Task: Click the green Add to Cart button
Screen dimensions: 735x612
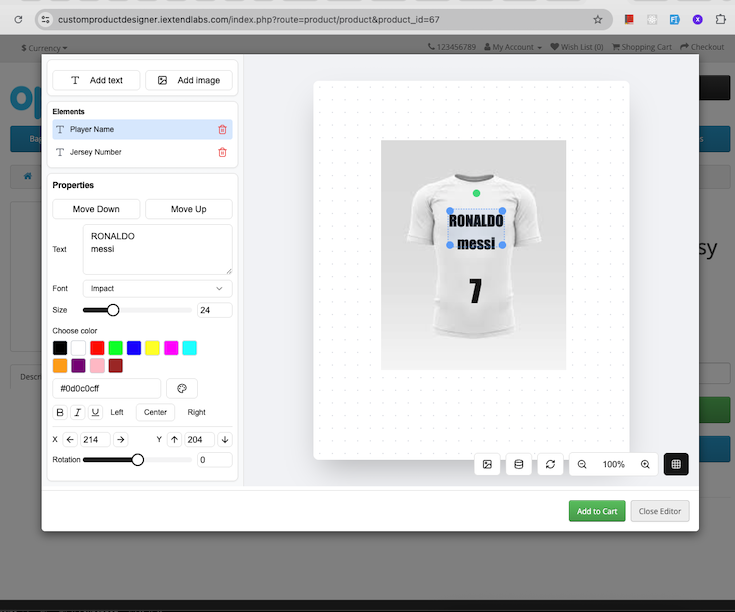Action: 596,511
